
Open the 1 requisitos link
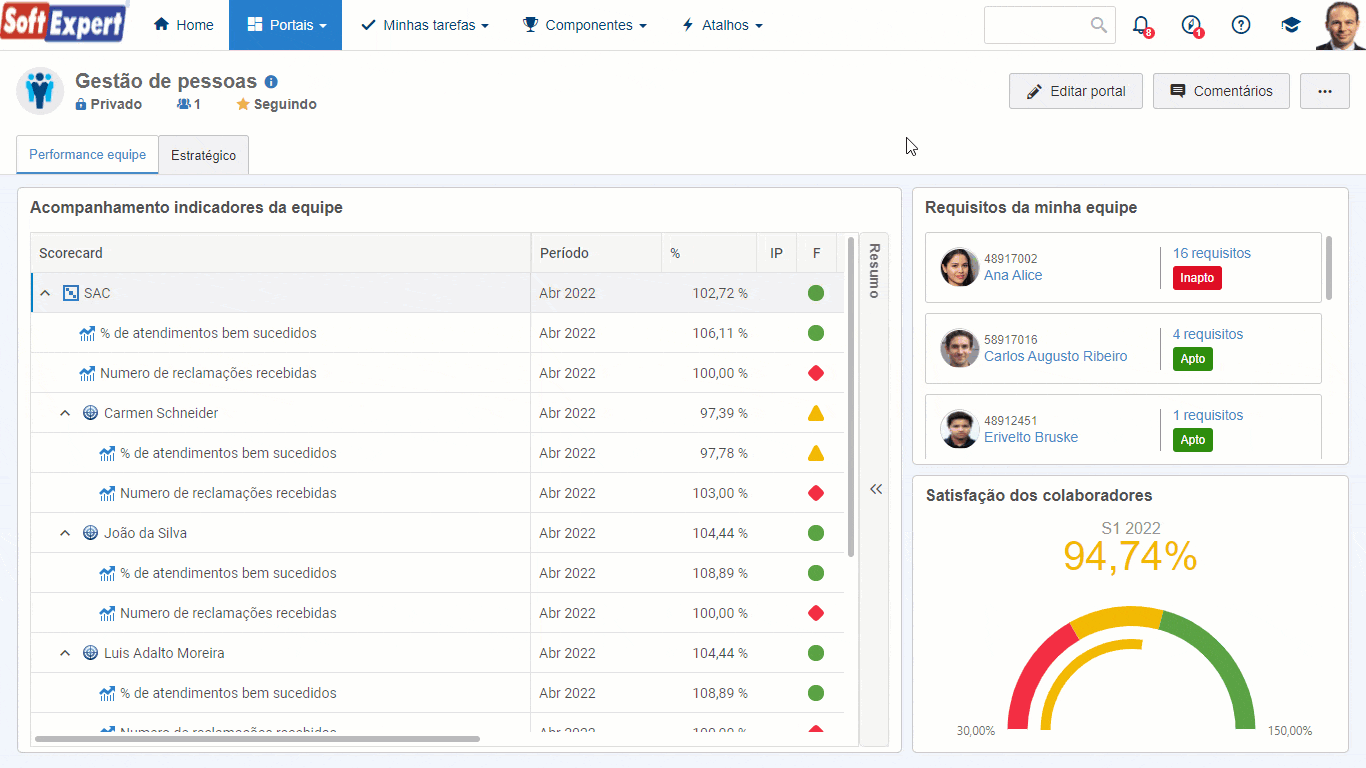point(1208,415)
